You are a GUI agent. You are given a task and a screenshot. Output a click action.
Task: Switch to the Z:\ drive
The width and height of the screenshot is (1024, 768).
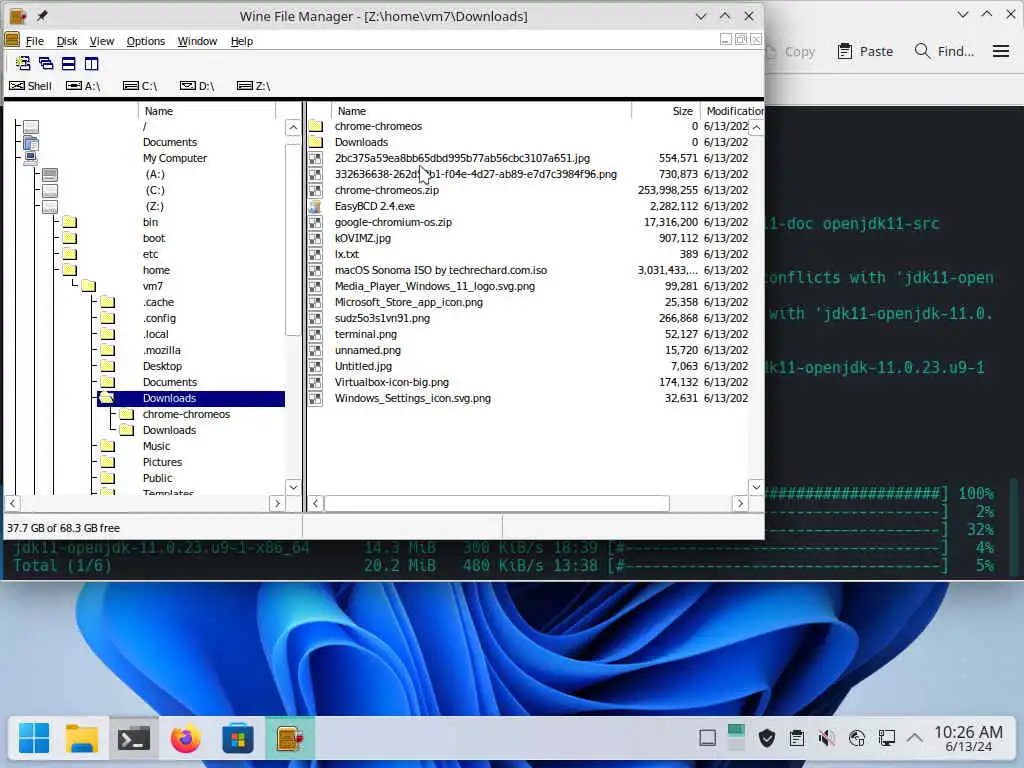tap(253, 86)
